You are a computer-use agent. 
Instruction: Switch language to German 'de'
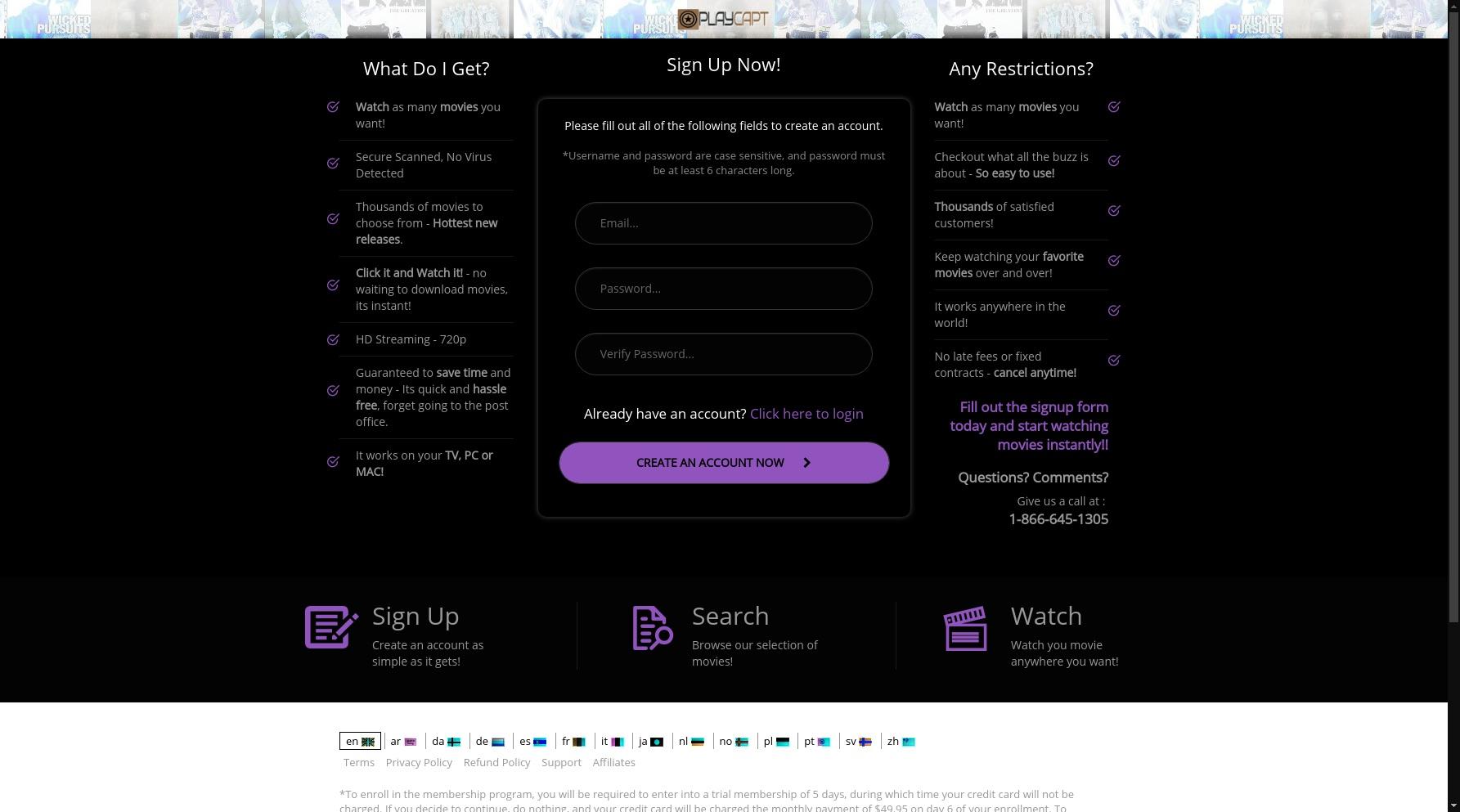coord(490,742)
